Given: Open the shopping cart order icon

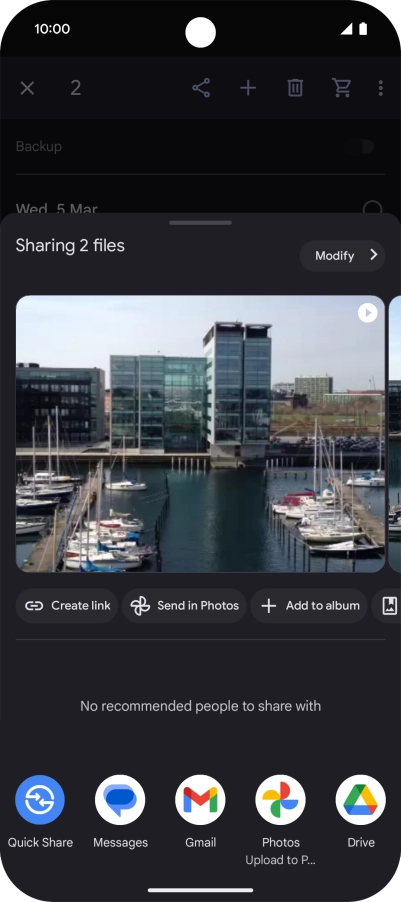Looking at the screenshot, I should coord(342,88).
